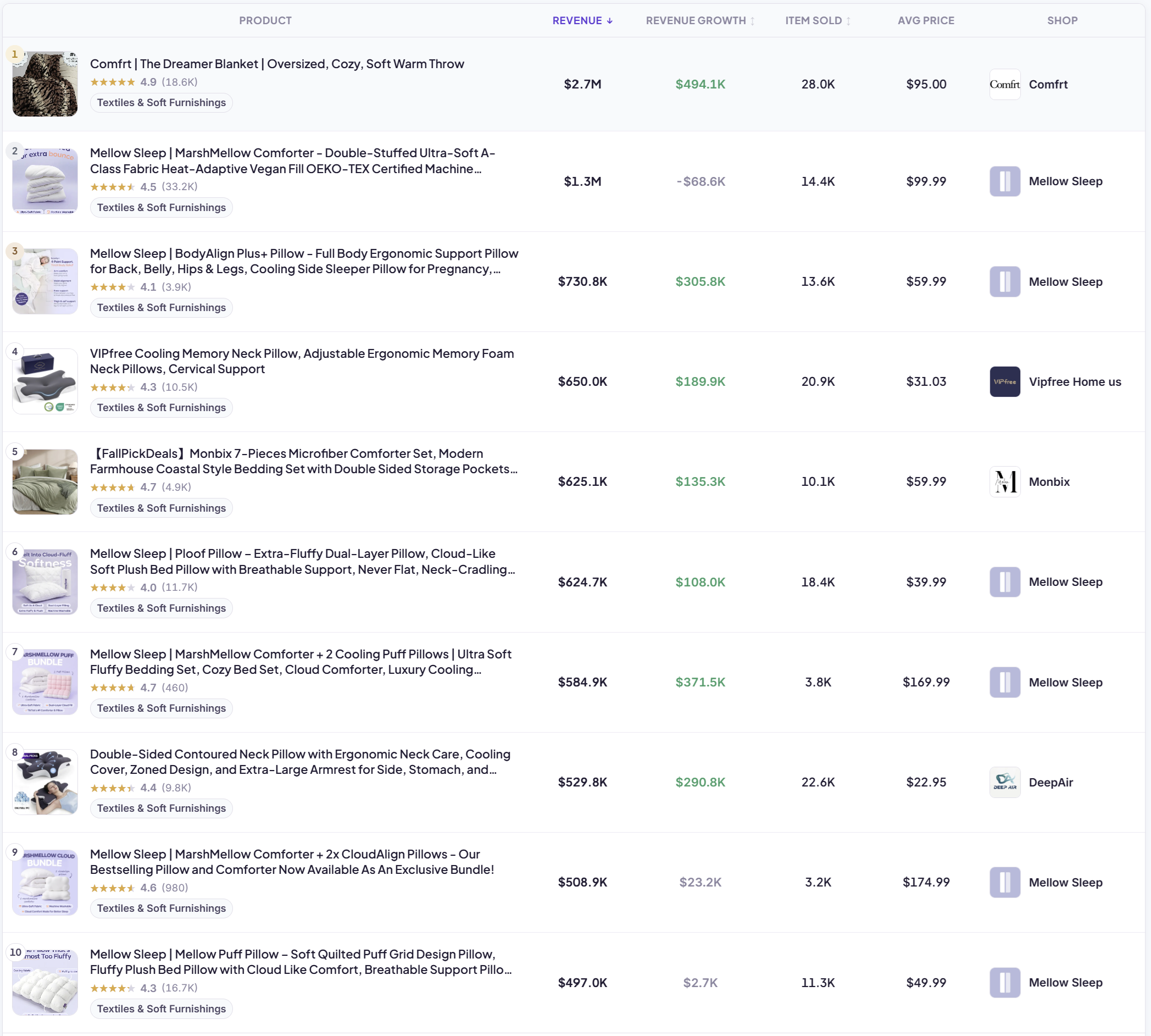The height and width of the screenshot is (1036, 1151).
Task: Click Mellow Sleep logo in Cooling Puff Pillows bundle row
Action: tap(1004, 682)
